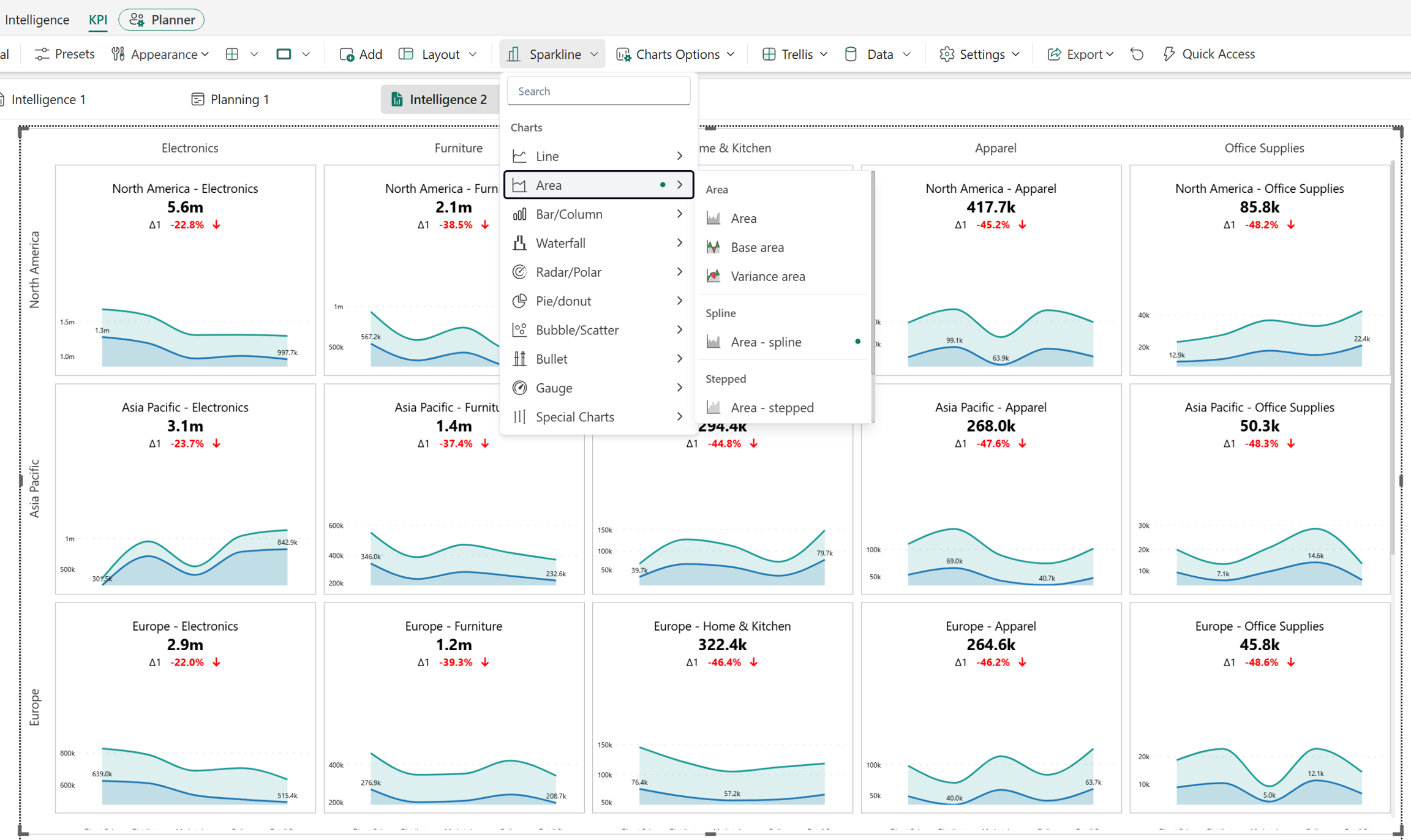Switch to the Planning 1 tab
Image resolution: width=1411 pixels, height=840 pixels.
(230, 99)
